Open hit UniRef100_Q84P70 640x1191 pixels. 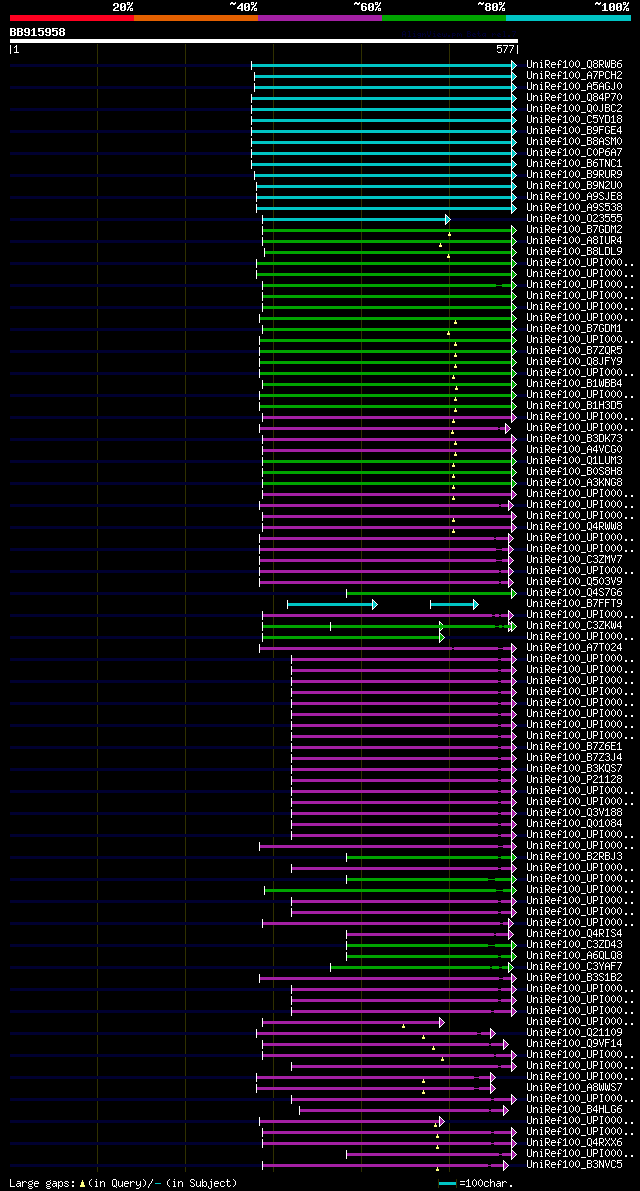coord(574,98)
